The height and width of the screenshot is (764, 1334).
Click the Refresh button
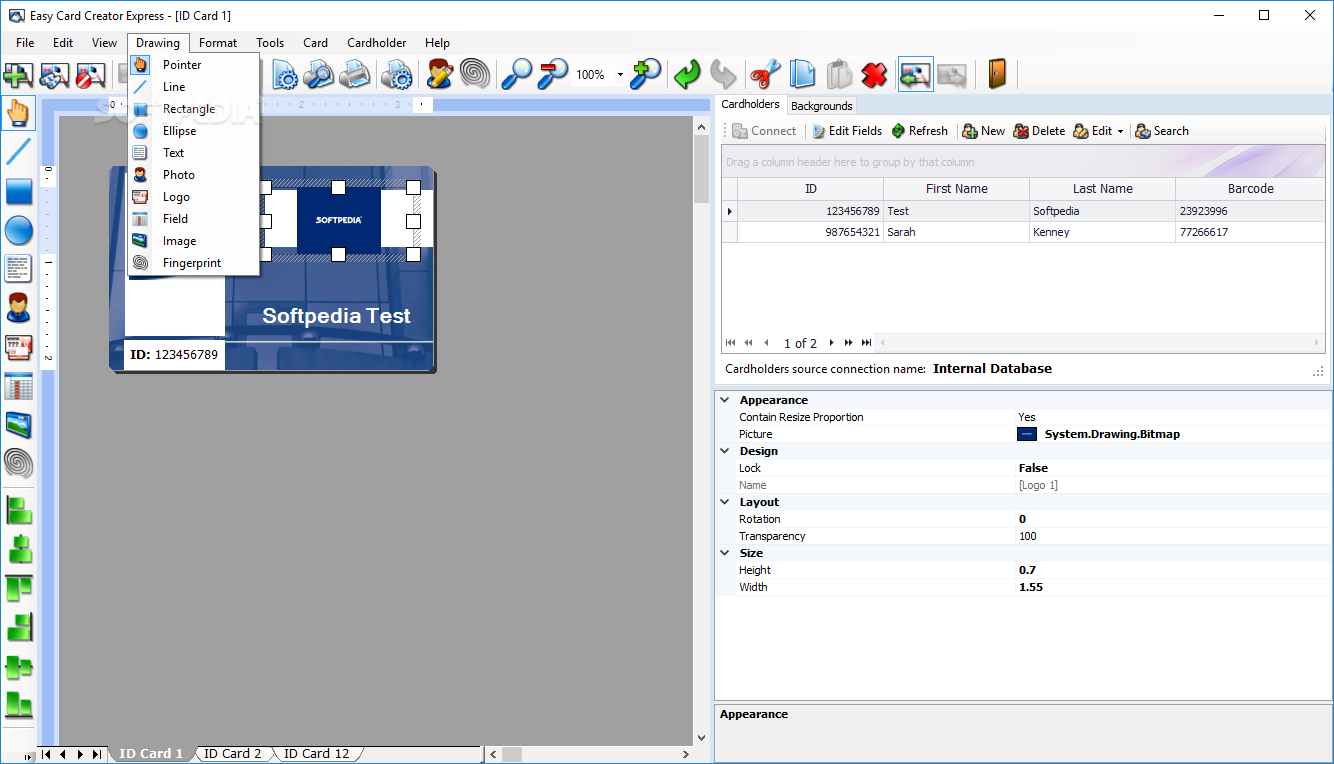(919, 131)
